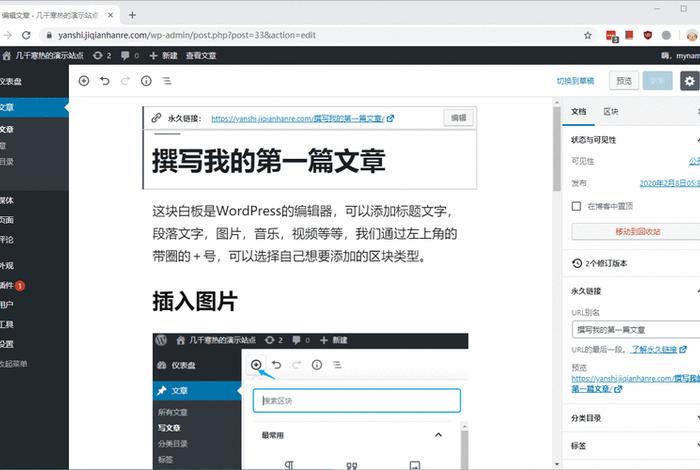Bookmark page with star icon
The width and height of the screenshot is (700, 470).
(588, 35)
